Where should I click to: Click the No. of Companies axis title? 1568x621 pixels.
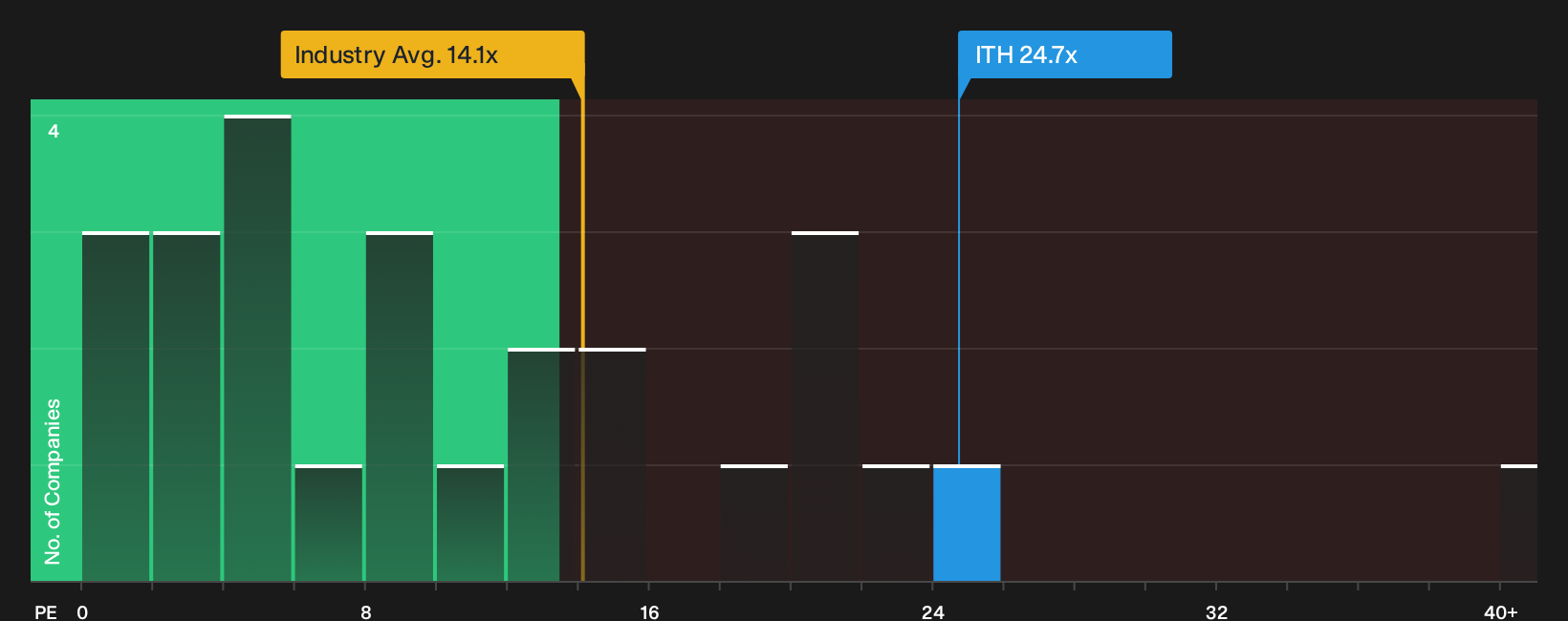coord(53,481)
